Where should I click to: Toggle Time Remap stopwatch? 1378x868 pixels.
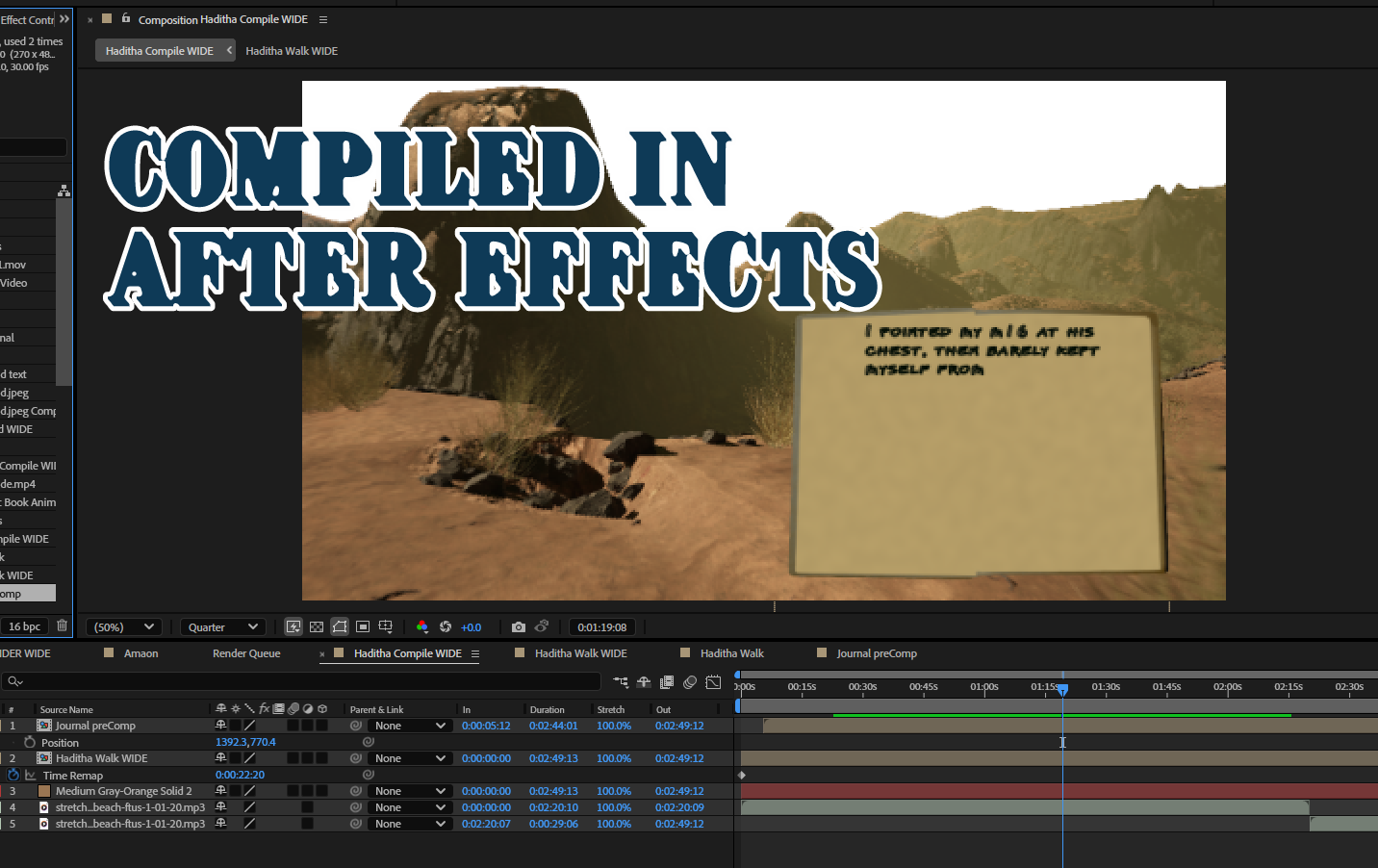(x=13, y=775)
